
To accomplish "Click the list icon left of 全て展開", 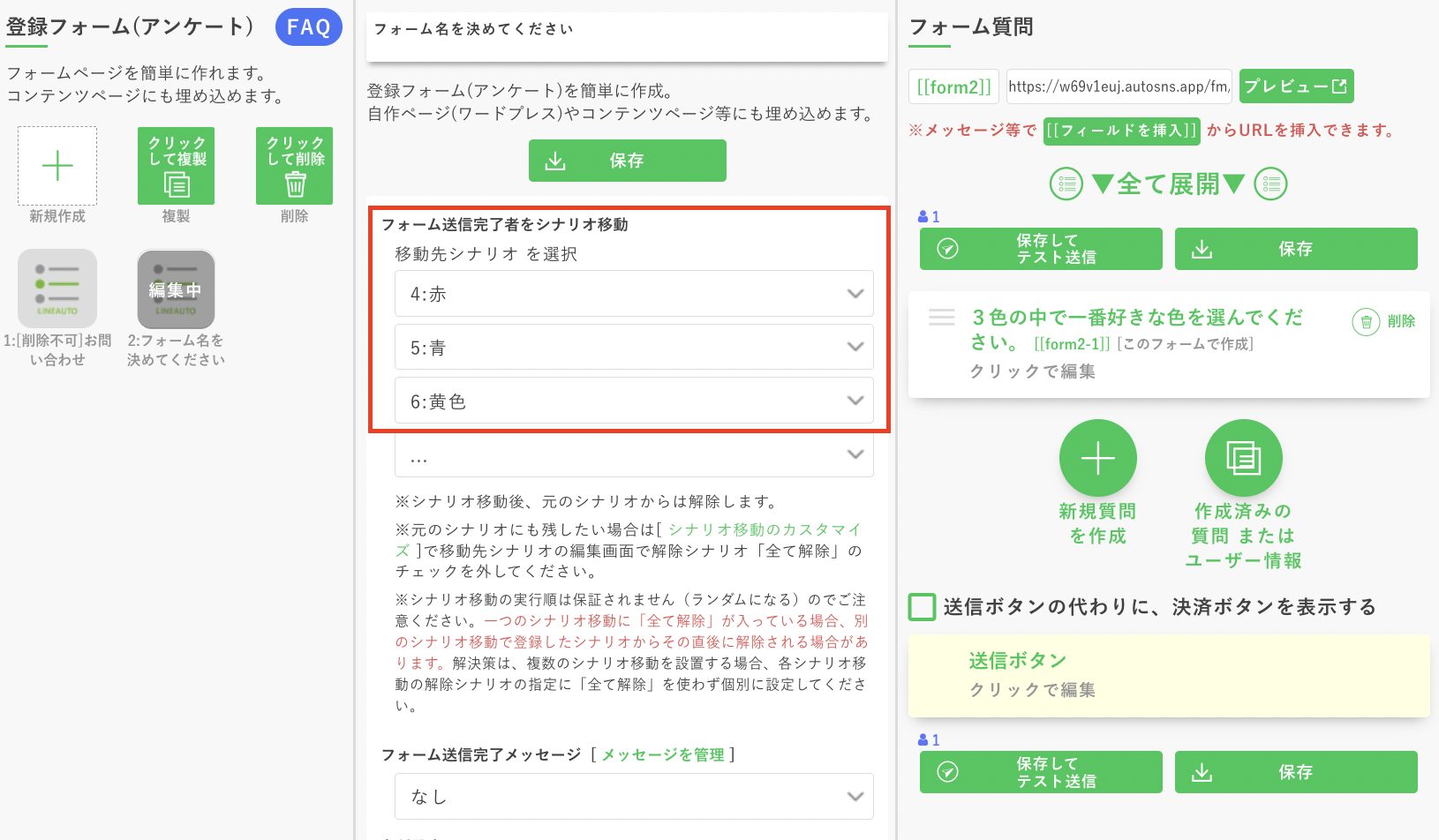I will click(1066, 184).
